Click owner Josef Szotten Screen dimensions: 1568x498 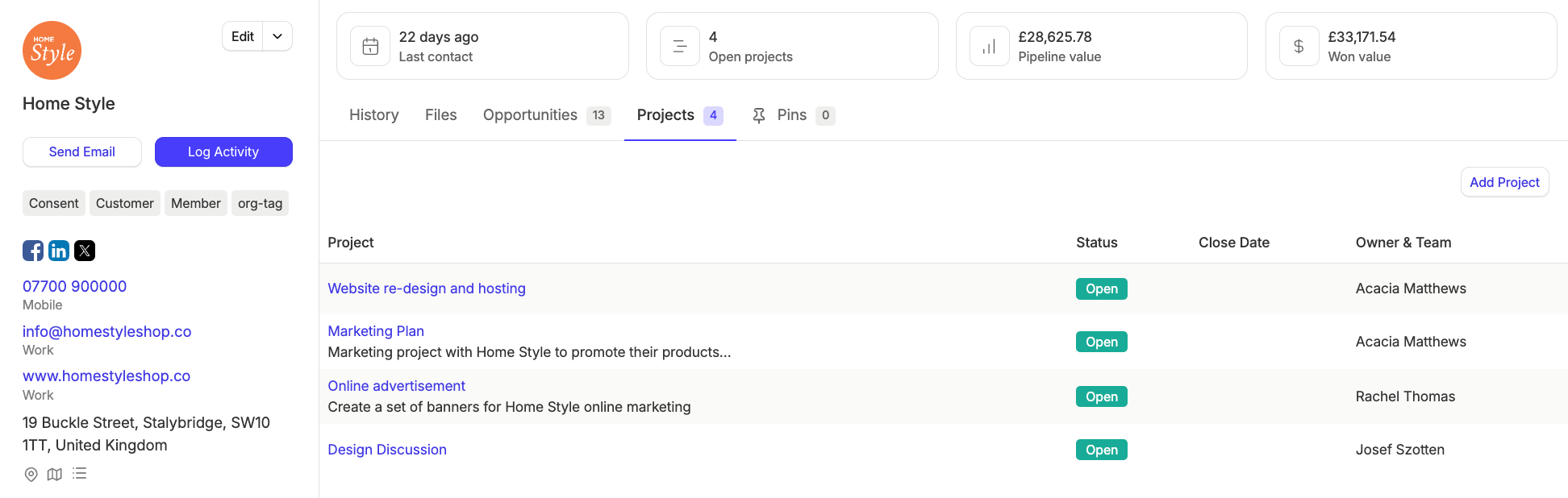1400,450
